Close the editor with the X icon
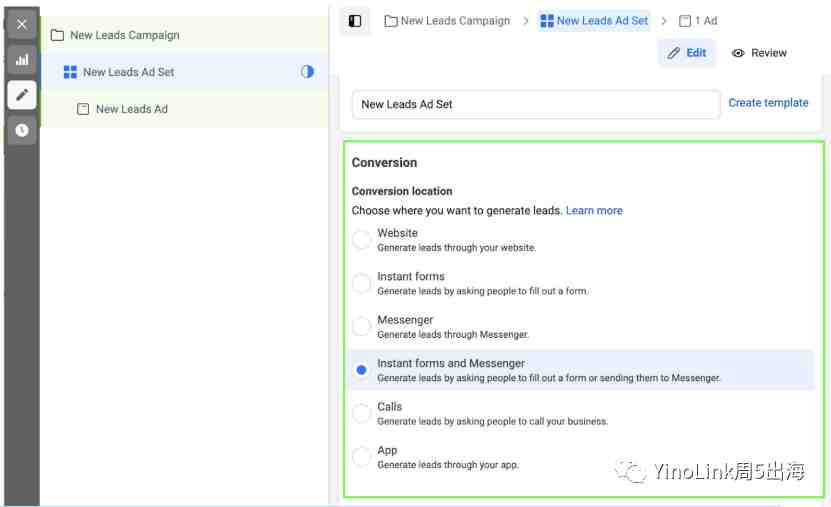This screenshot has height=507, width=831. pos(22,24)
